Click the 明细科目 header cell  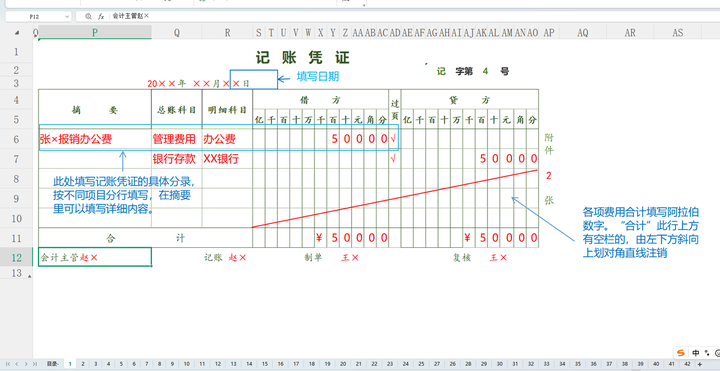(227, 110)
